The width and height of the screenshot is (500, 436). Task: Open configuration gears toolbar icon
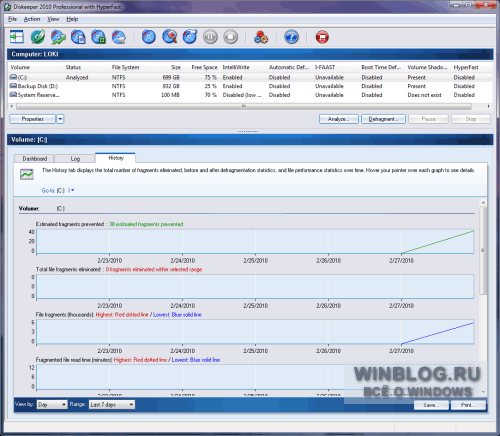tap(261, 37)
